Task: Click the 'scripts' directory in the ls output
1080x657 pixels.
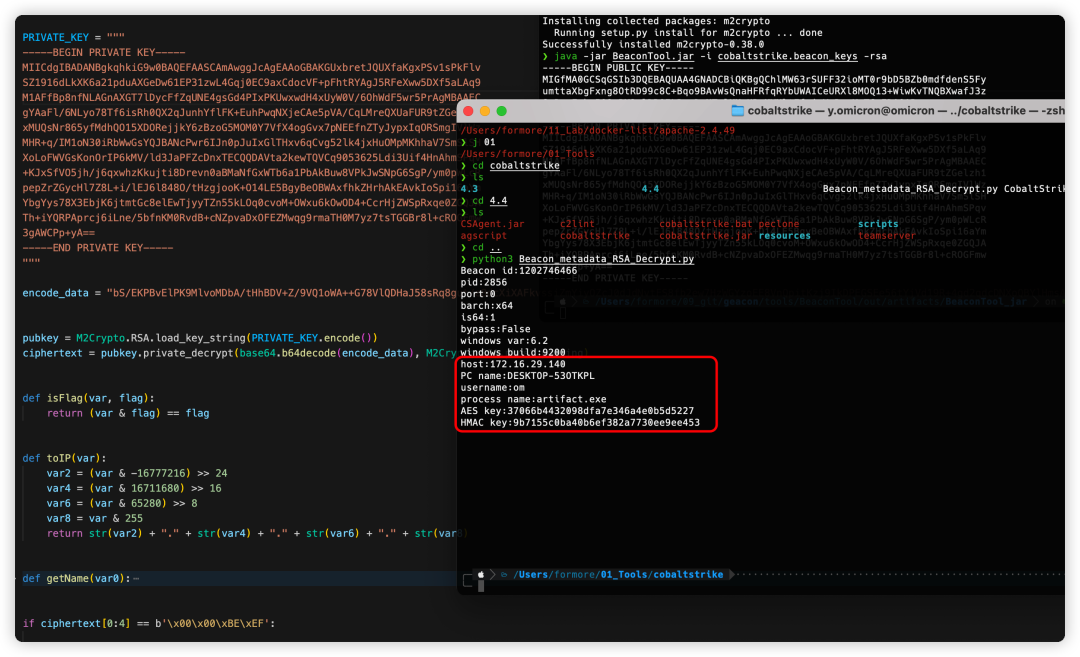Action: [878, 224]
